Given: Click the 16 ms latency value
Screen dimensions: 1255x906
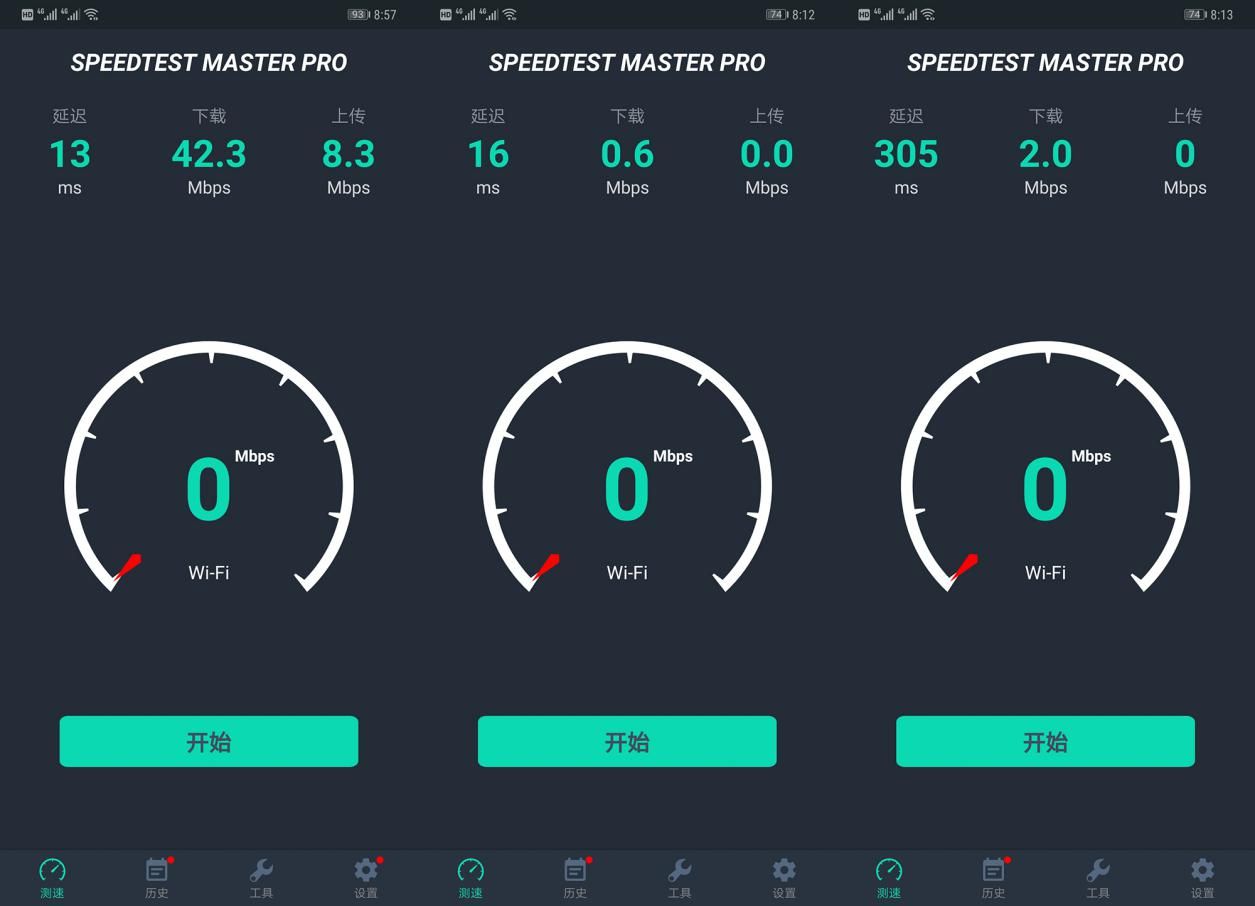Looking at the screenshot, I should click(x=488, y=154).
